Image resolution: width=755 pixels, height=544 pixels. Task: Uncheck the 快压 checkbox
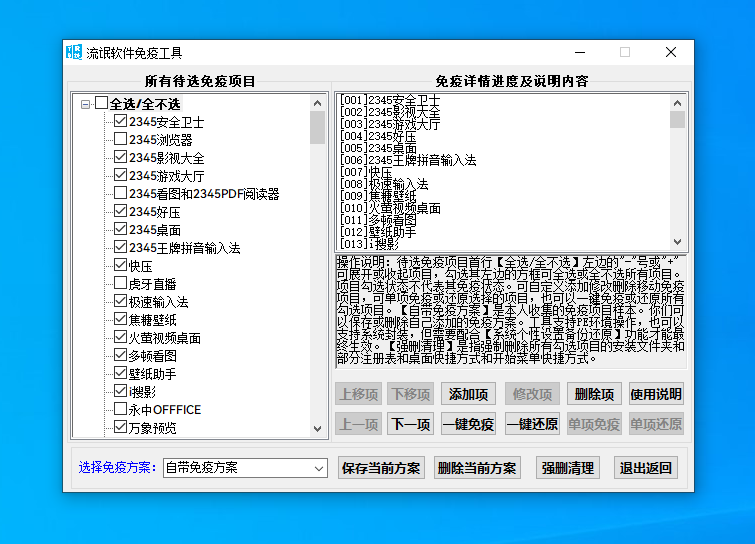(x=120, y=265)
